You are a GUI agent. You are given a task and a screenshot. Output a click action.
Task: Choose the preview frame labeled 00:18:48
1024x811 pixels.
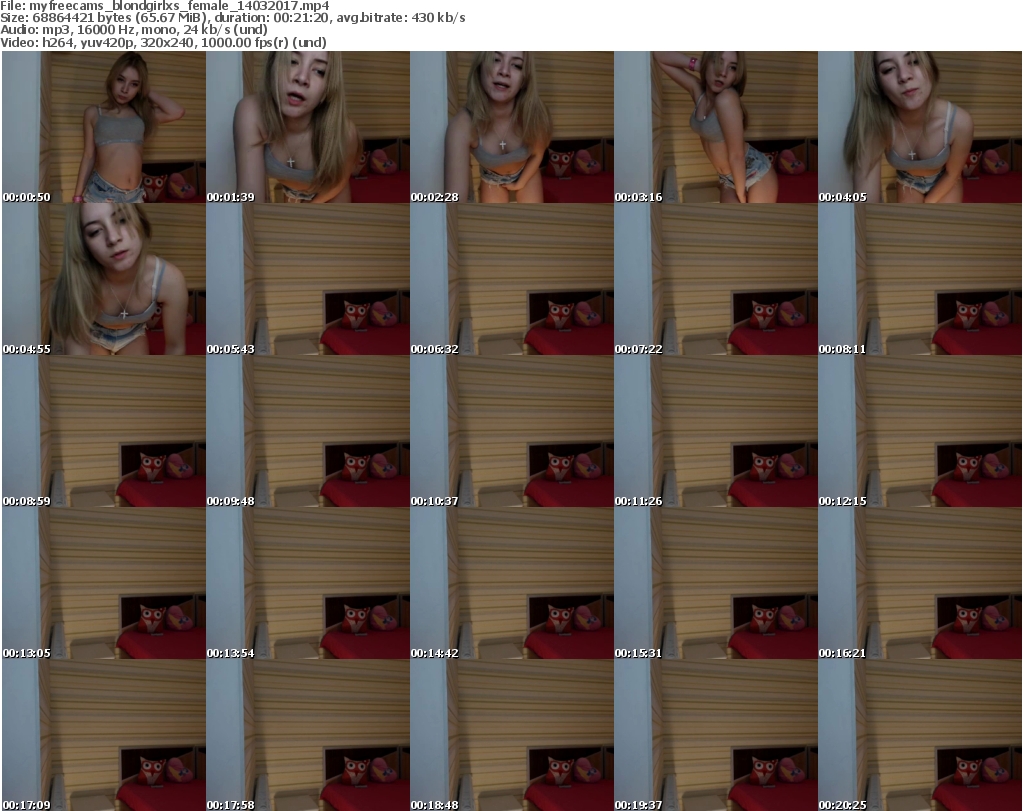pyautogui.click(x=511, y=735)
